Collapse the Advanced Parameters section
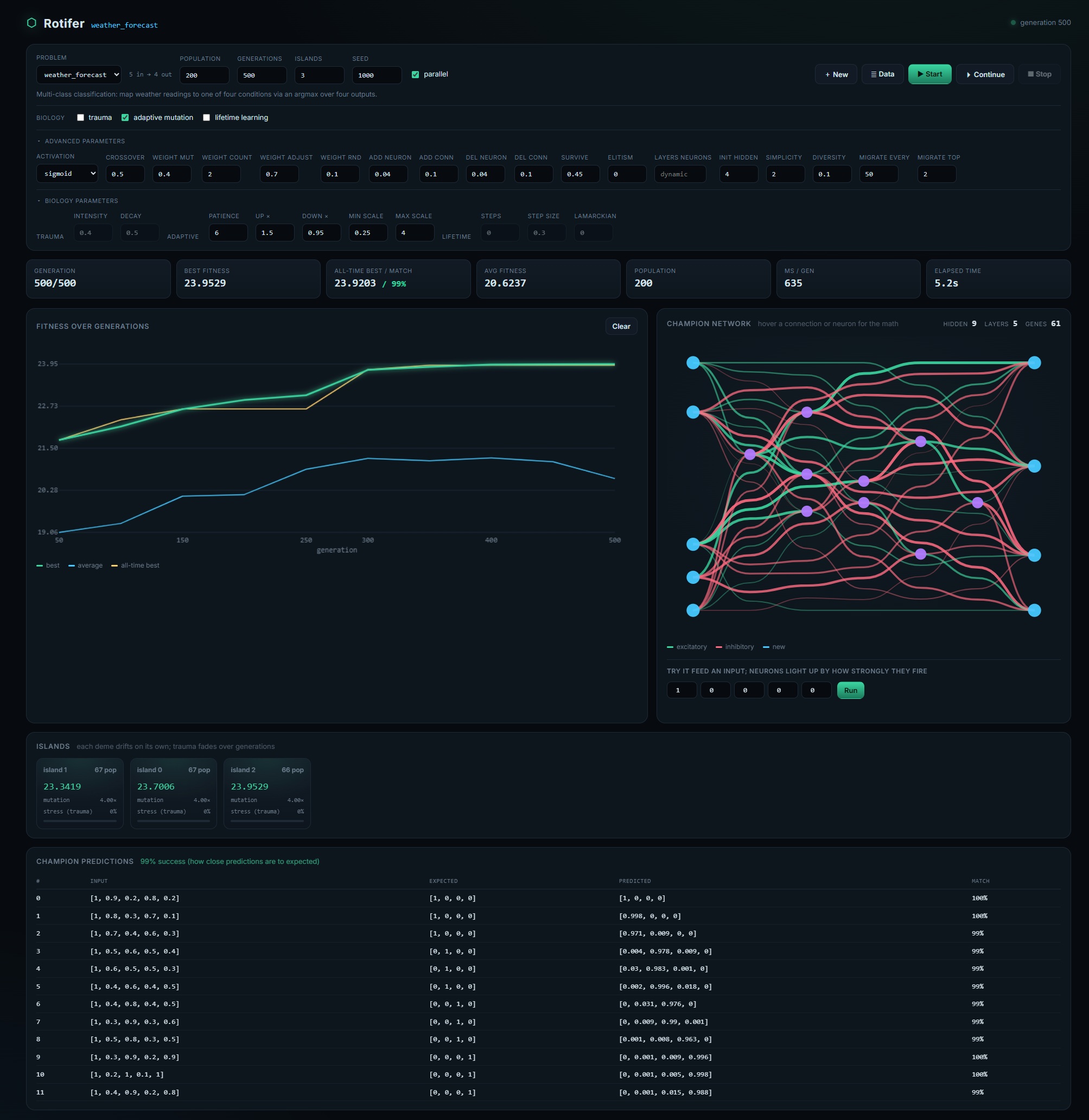The height and width of the screenshot is (1120, 1089). [81, 141]
